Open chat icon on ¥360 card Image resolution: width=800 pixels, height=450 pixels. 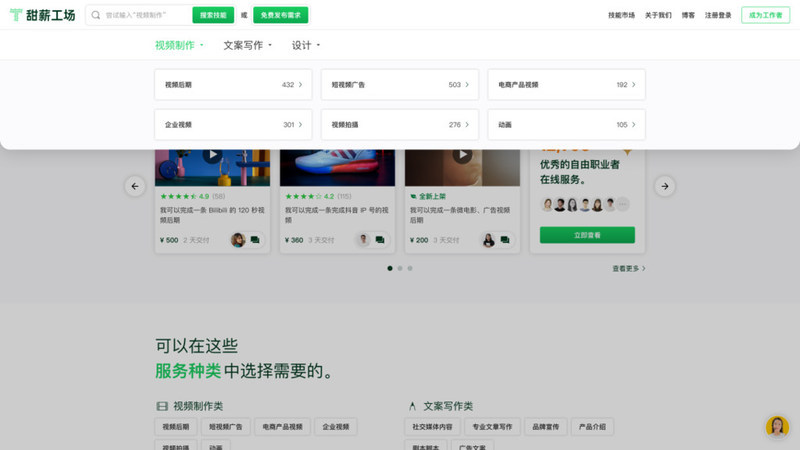[380, 240]
